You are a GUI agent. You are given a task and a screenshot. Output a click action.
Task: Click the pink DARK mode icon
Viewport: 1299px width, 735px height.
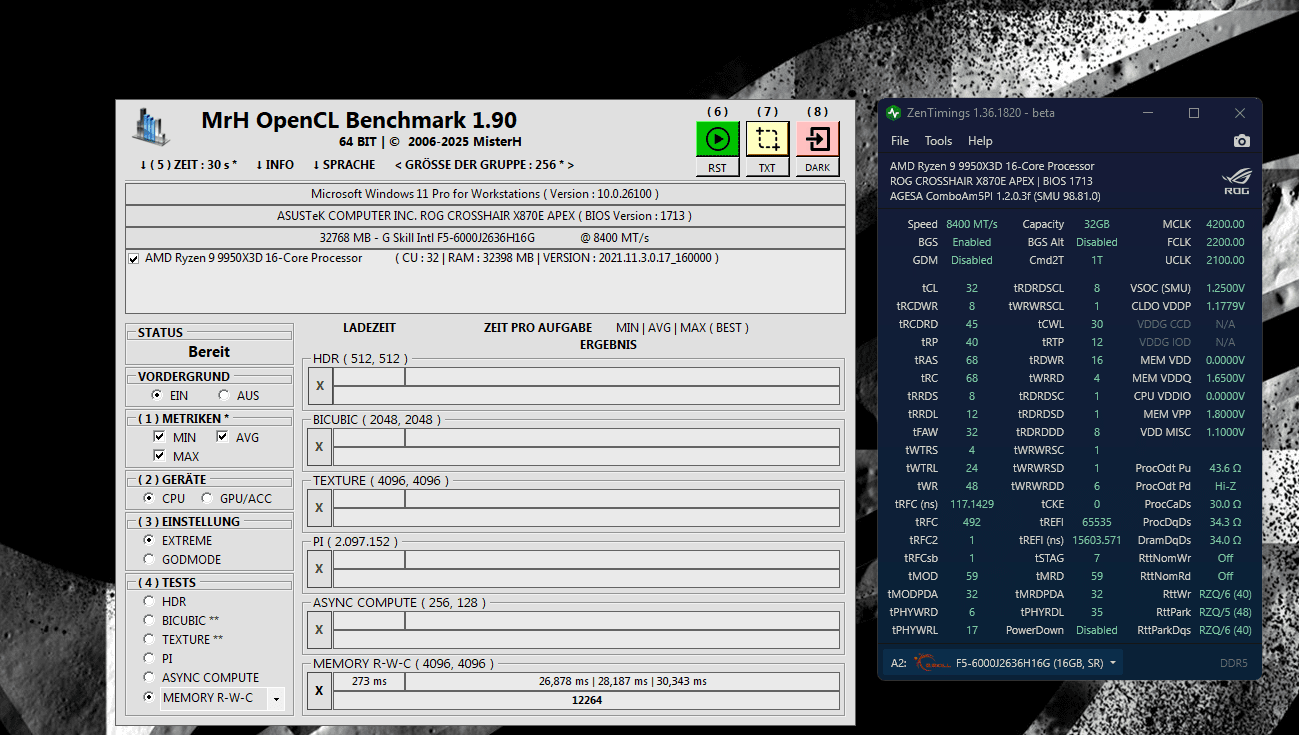coord(818,139)
